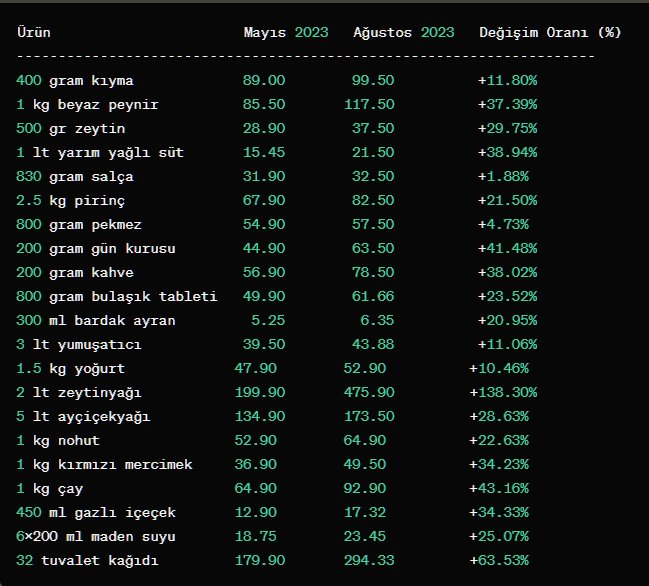Select the +138.30% change for zeytinyağı

click(x=503, y=392)
